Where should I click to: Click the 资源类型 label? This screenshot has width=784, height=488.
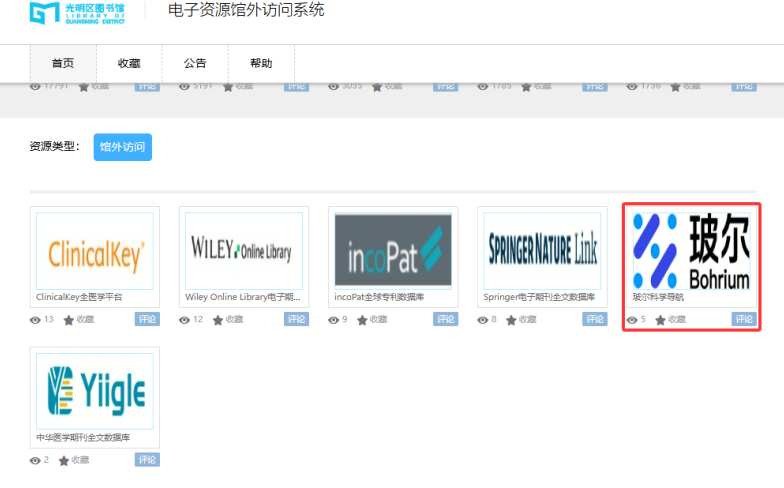(x=54, y=146)
